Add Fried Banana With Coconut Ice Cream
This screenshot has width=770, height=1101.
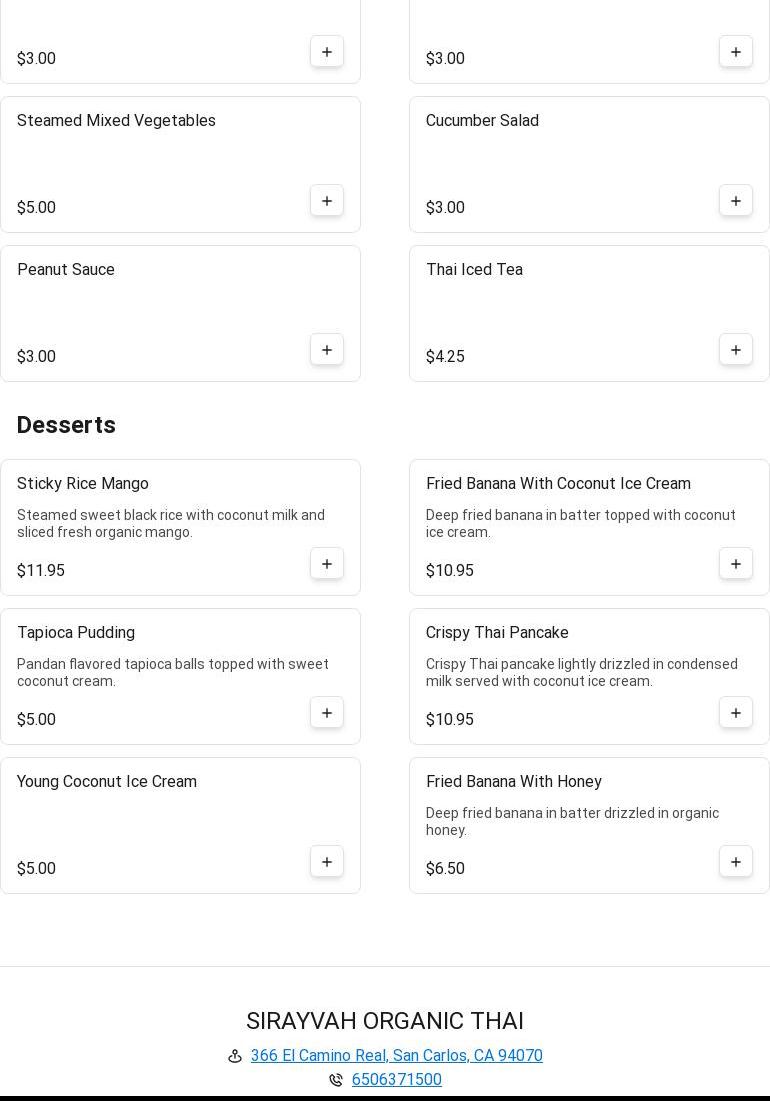point(736,564)
